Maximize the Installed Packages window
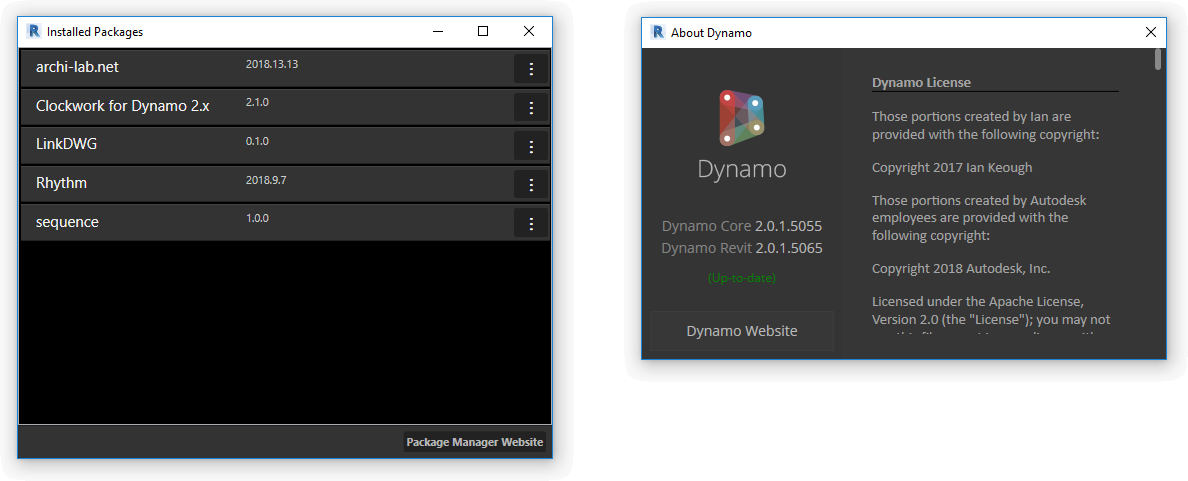The width and height of the screenshot is (1188, 481). pos(483,31)
